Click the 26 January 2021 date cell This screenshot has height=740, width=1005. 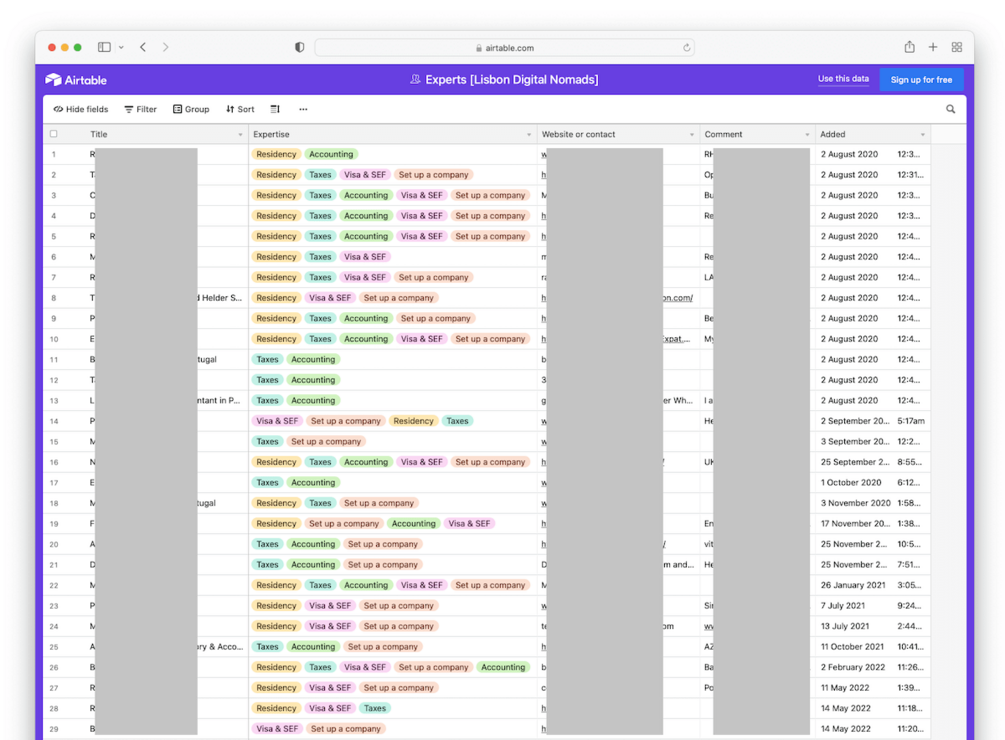point(852,585)
